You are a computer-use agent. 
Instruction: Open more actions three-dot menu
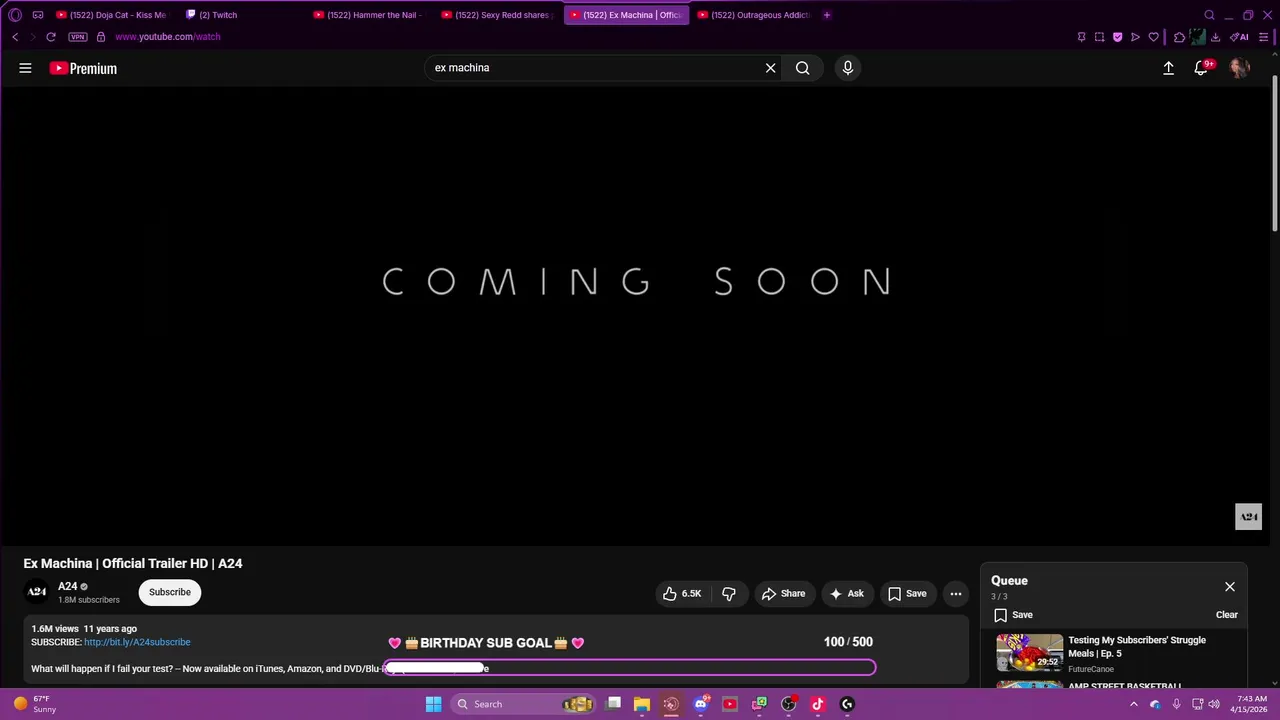[956, 593]
